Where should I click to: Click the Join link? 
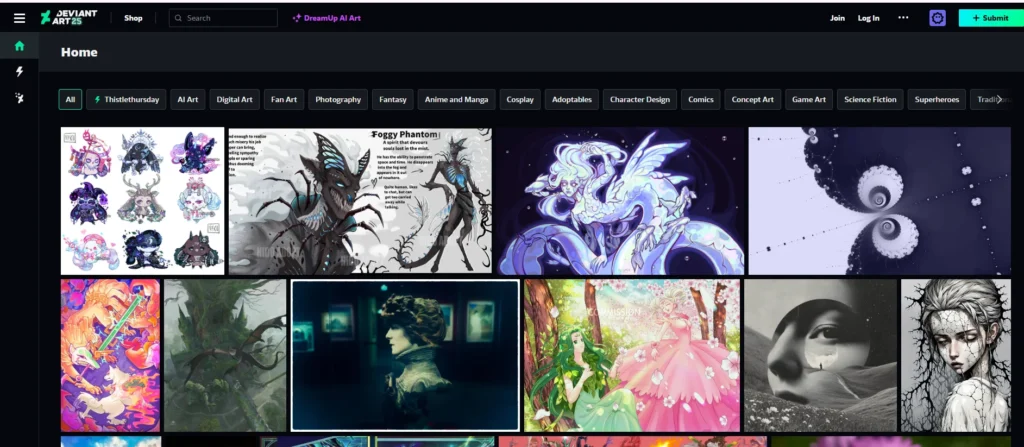point(837,18)
